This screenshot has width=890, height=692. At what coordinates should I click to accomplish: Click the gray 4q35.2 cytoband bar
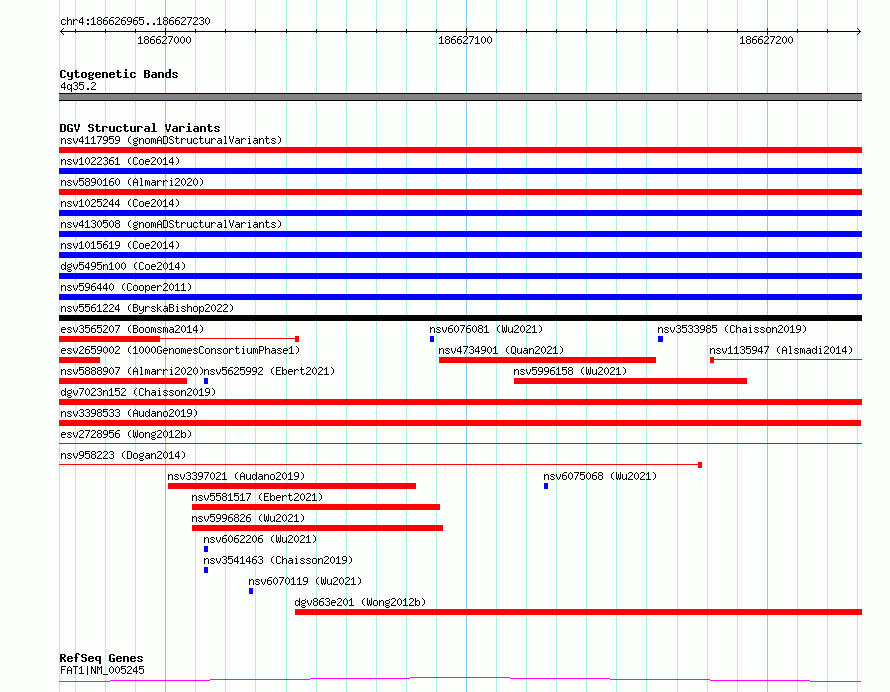[460, 97]
